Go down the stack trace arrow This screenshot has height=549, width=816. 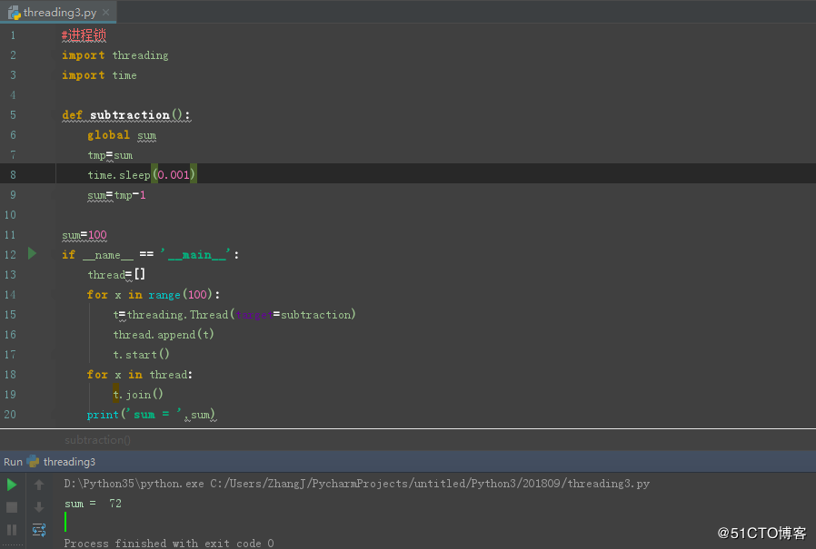(x=39, y=507)
